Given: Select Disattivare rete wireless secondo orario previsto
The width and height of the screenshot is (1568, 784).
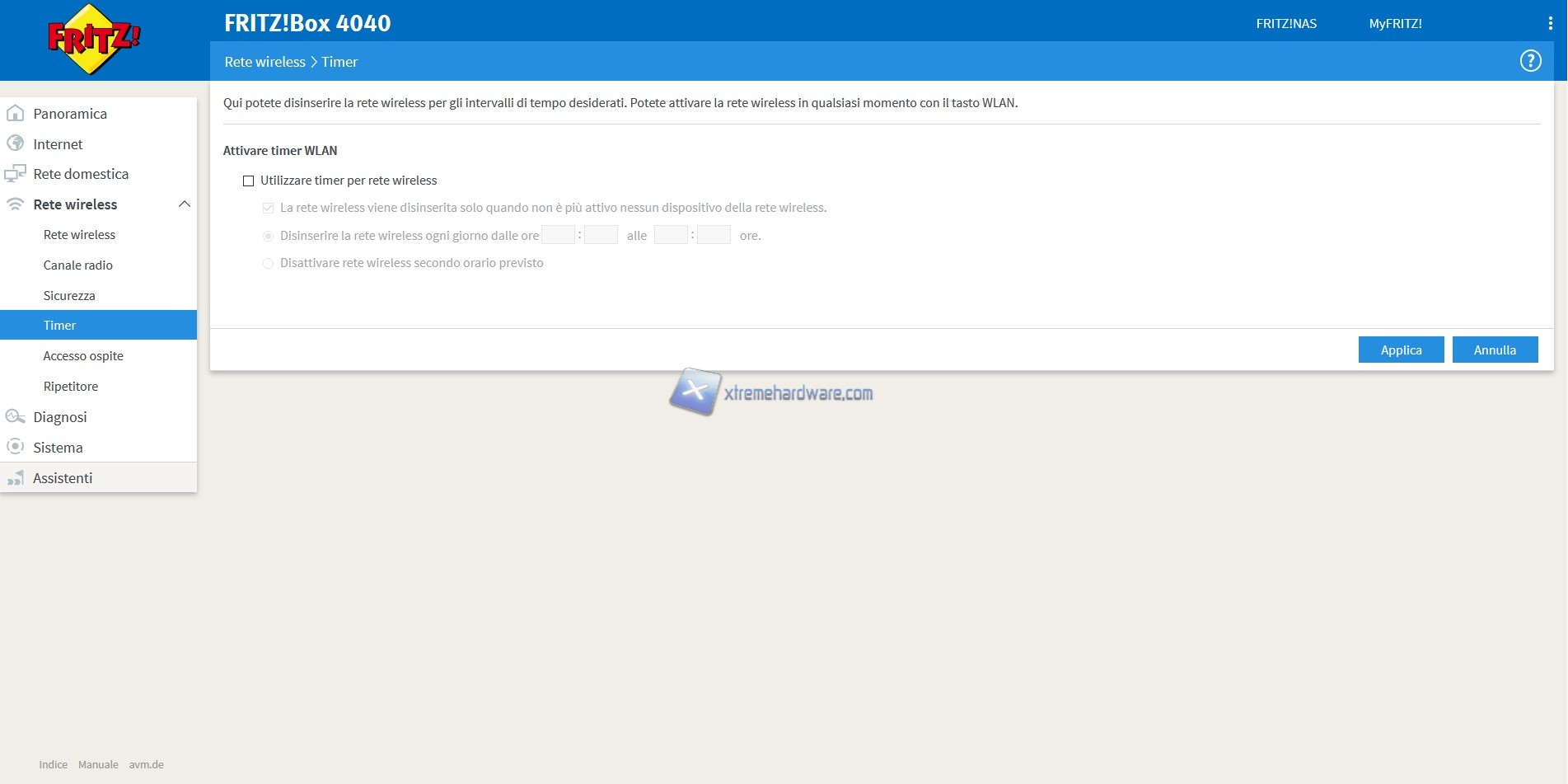Looking at the screenshot, I should click(268, 263).
